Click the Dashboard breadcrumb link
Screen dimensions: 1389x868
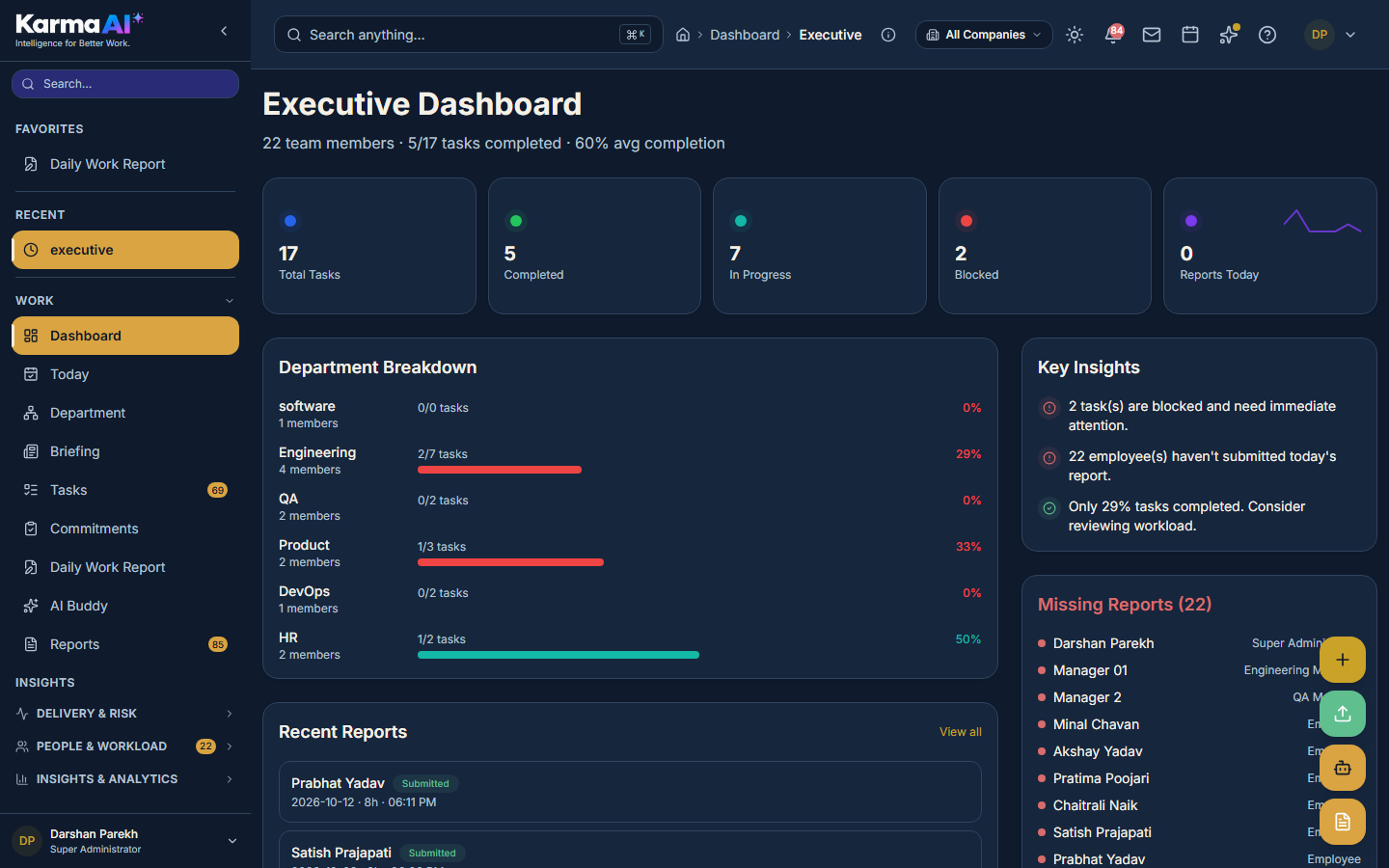coord(745,35)
